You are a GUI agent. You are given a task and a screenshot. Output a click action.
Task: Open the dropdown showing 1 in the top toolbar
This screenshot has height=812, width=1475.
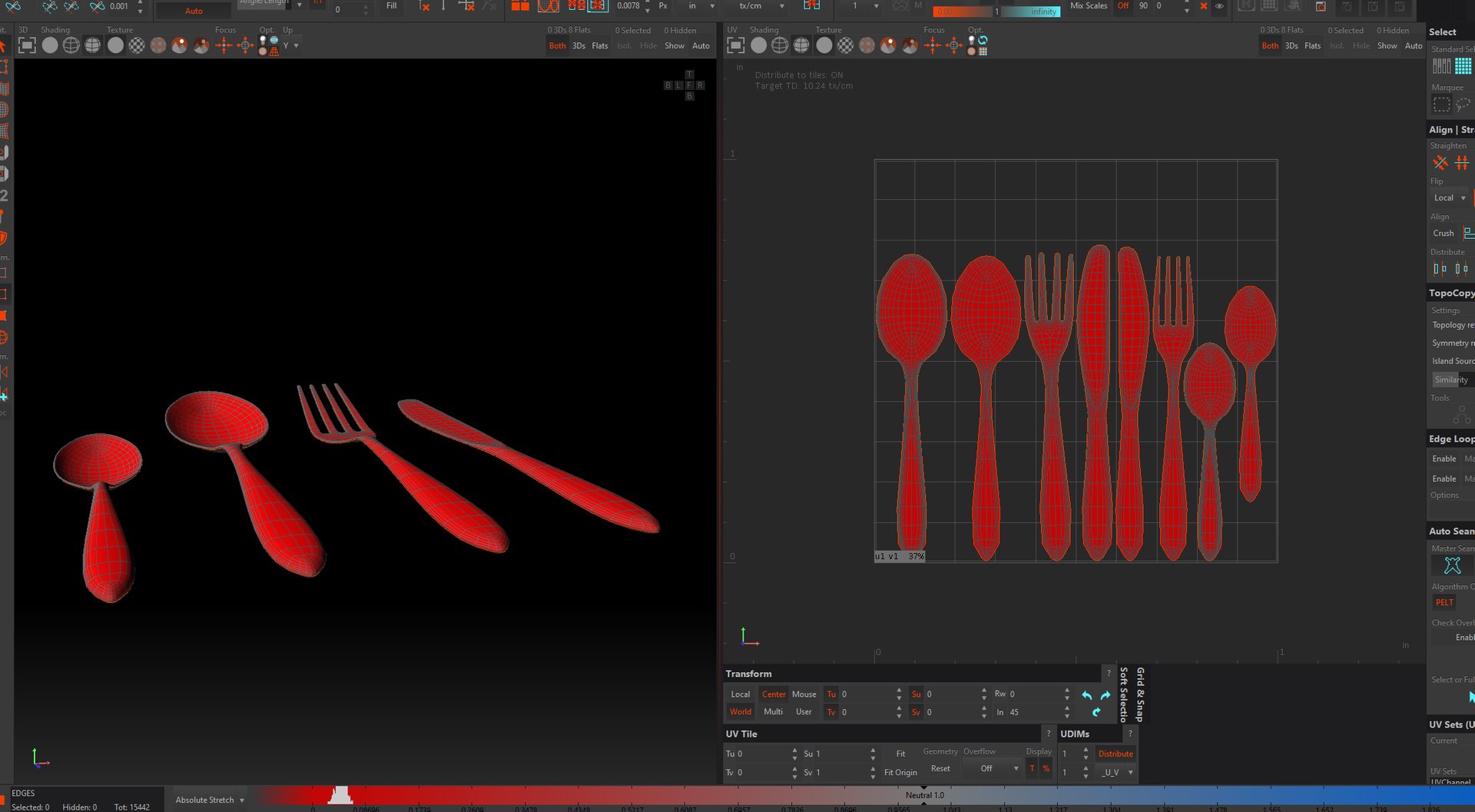(864, 6)
